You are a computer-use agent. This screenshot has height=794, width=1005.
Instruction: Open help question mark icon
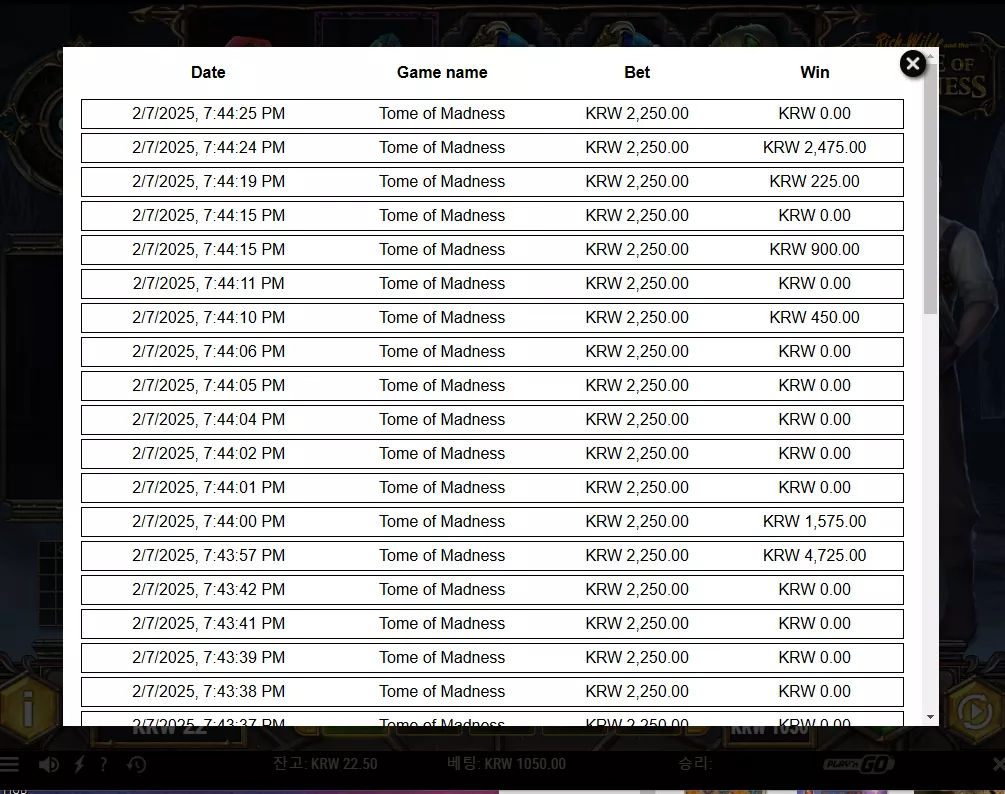click(103, 764)
